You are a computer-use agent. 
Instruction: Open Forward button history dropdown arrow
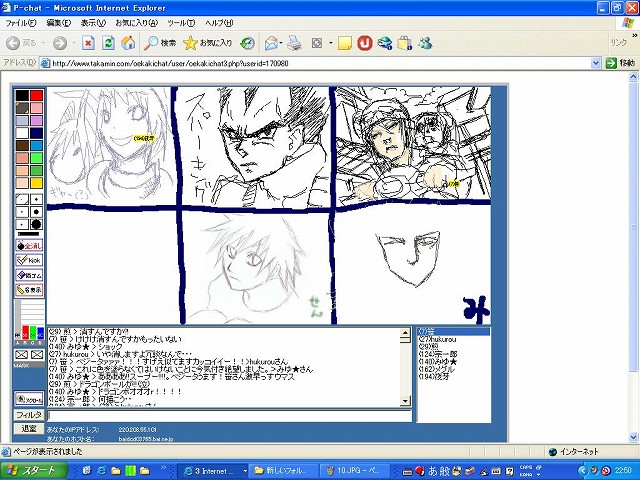point(74,43)
